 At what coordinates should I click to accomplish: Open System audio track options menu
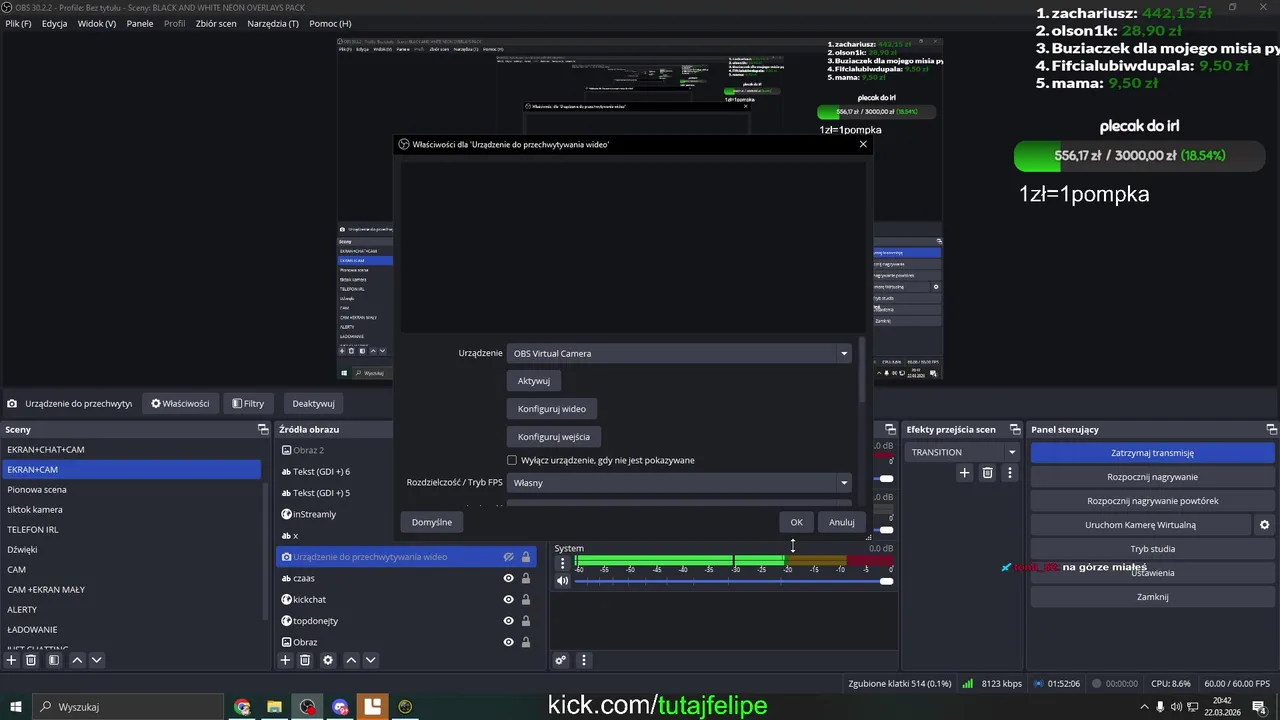[562, 563]
